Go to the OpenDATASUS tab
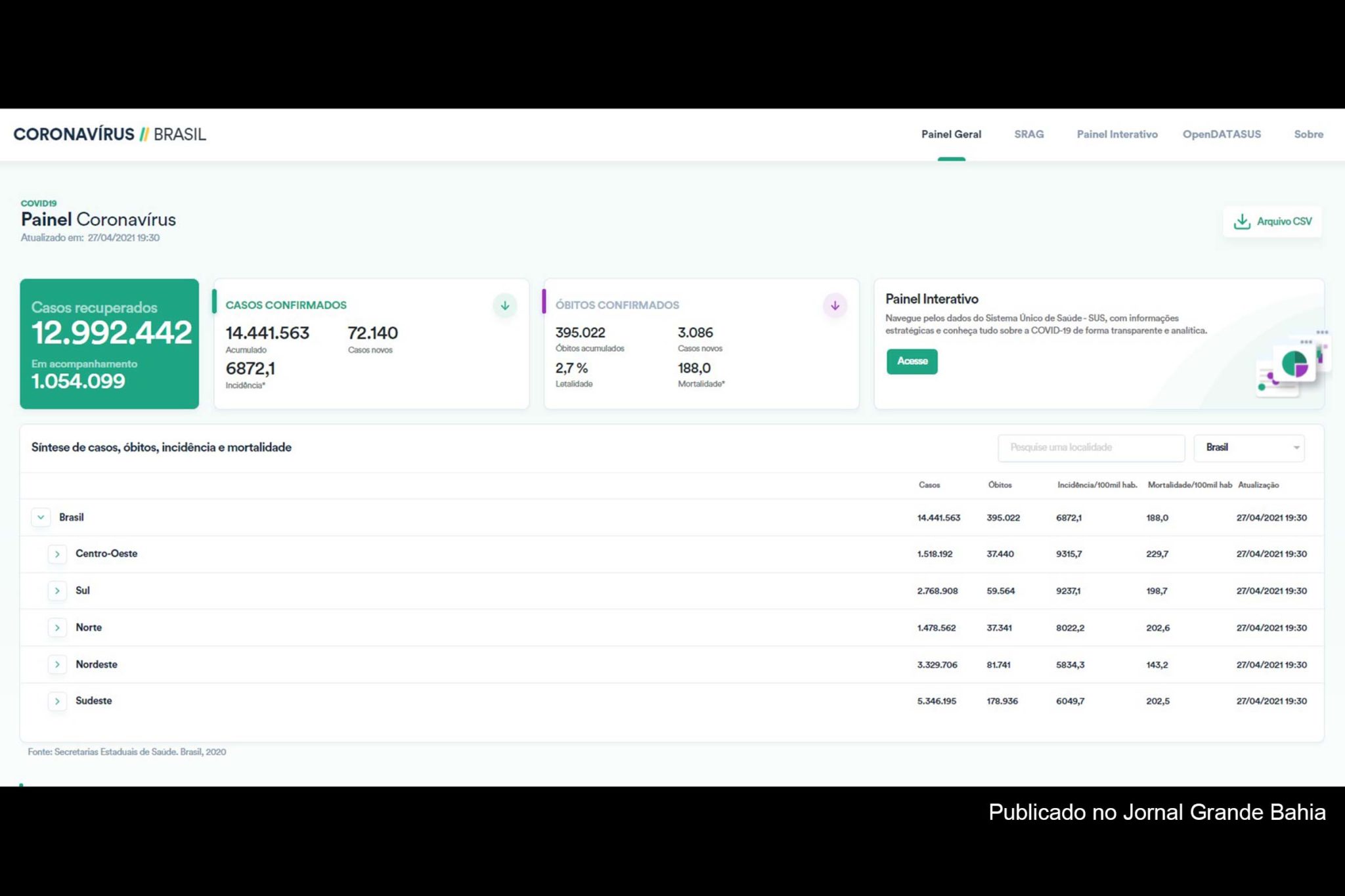Image resolution: width=1345 pixels, height=896 pixels. point(1222,135)
